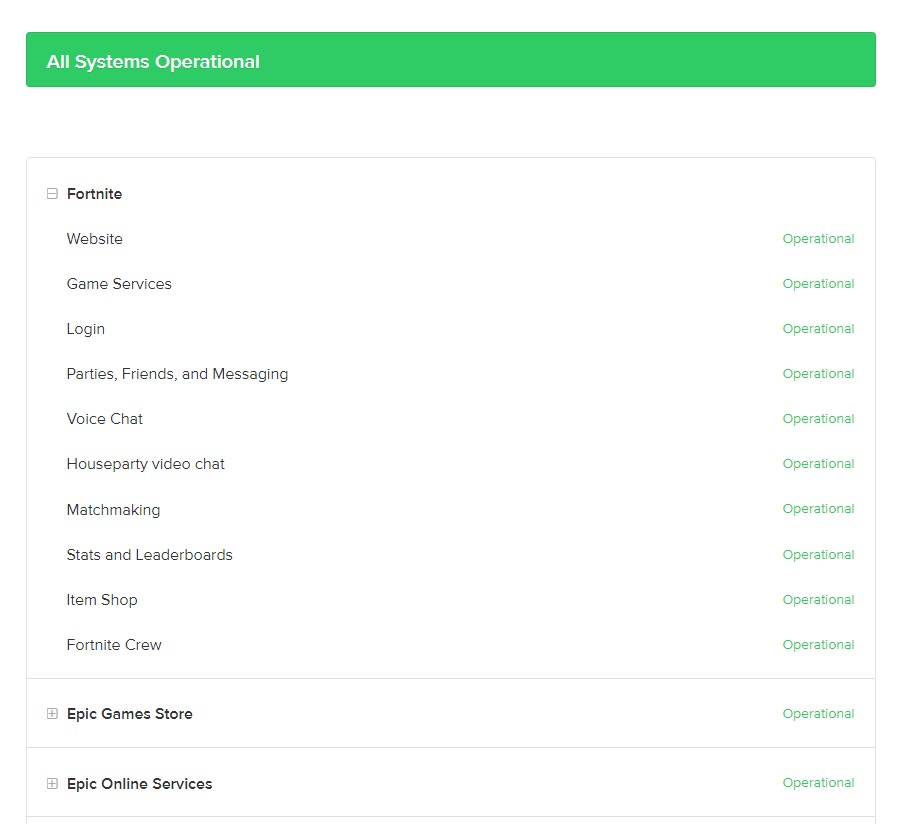Expand the Epic Online Services group

52,784
